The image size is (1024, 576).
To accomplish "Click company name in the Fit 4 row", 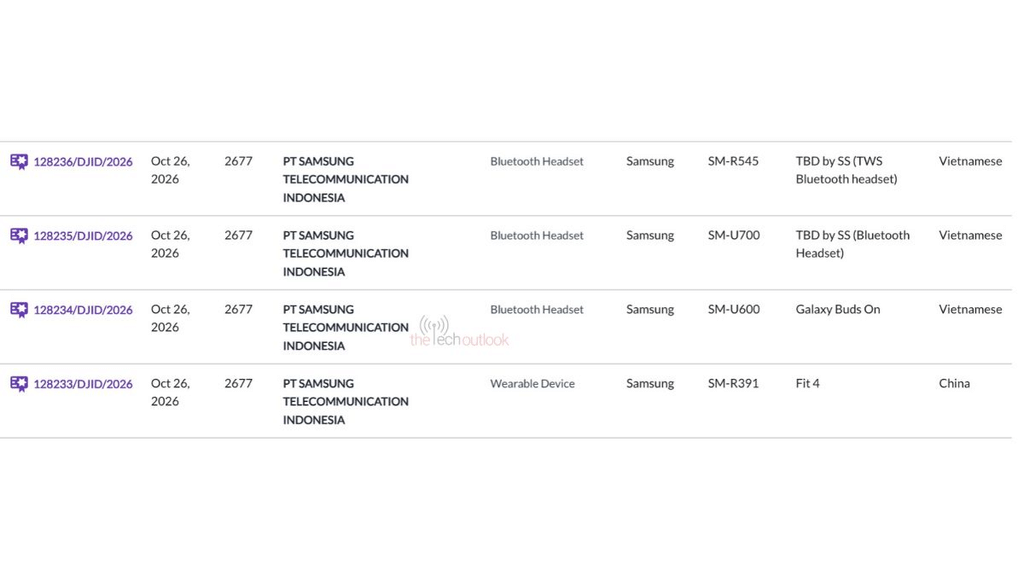I will (345, 402).
